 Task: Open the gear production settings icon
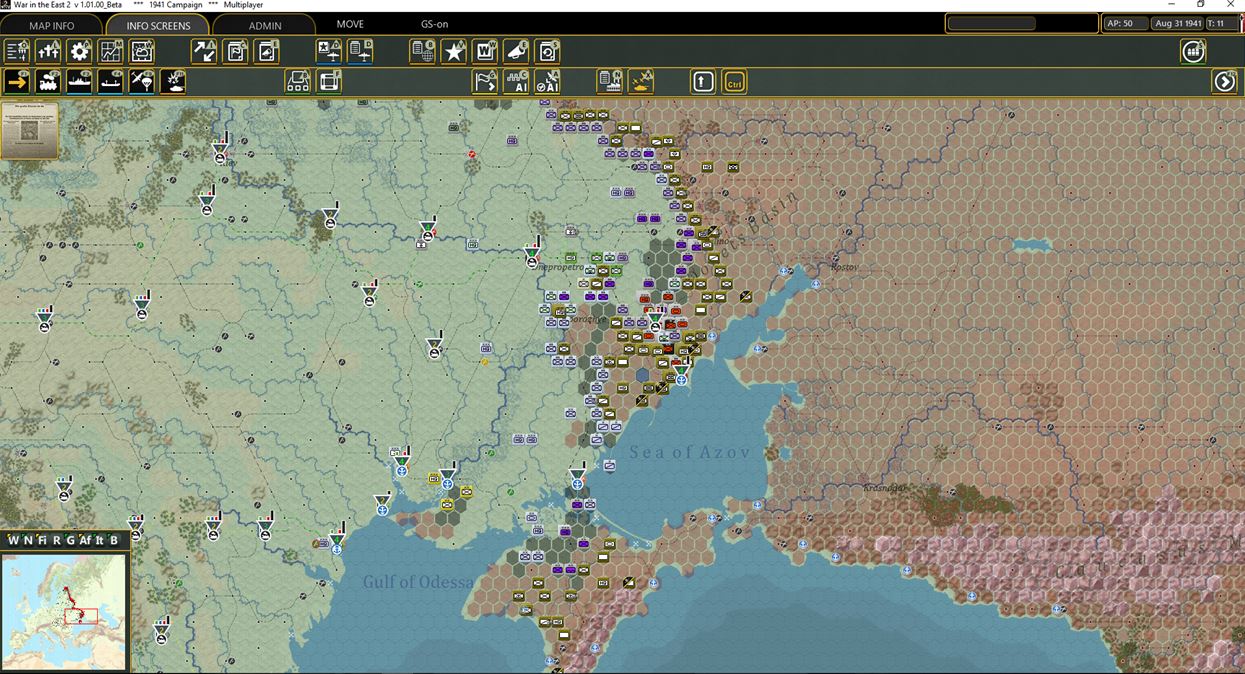tap(79, 51)
